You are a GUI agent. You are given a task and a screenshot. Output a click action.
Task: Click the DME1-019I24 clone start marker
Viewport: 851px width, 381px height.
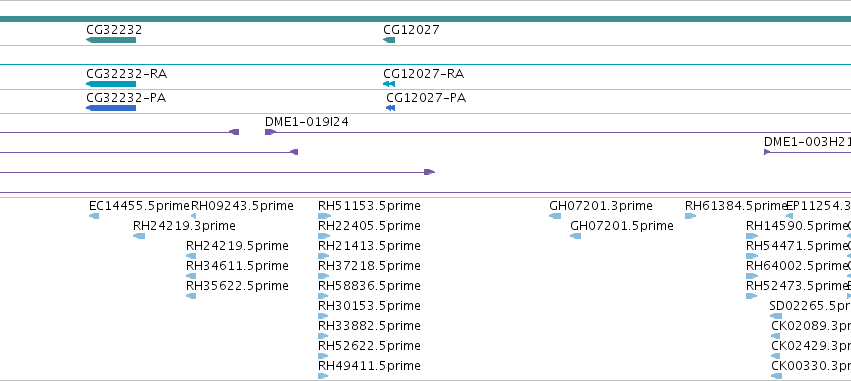click(x=270, y=132)
